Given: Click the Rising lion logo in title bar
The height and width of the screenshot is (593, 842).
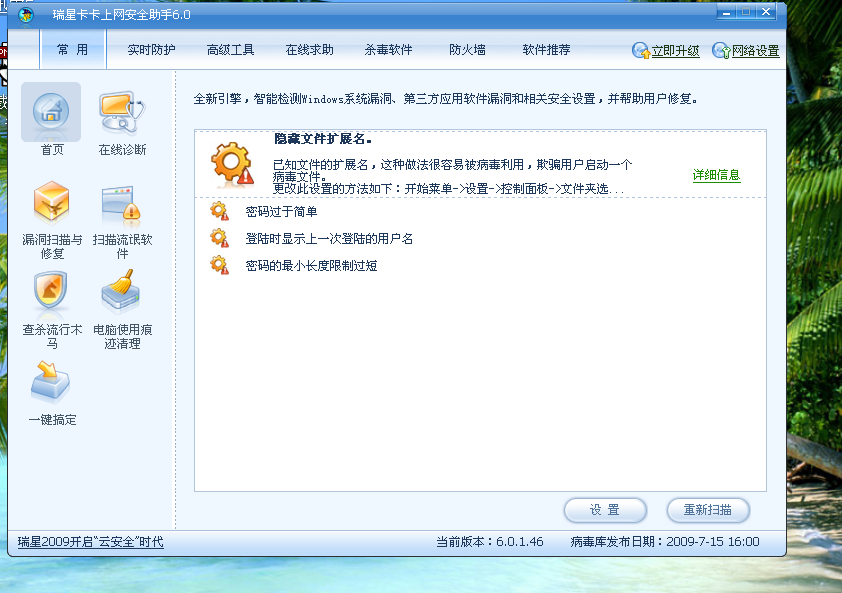Looking at the screenshot, I should (26, 15).
